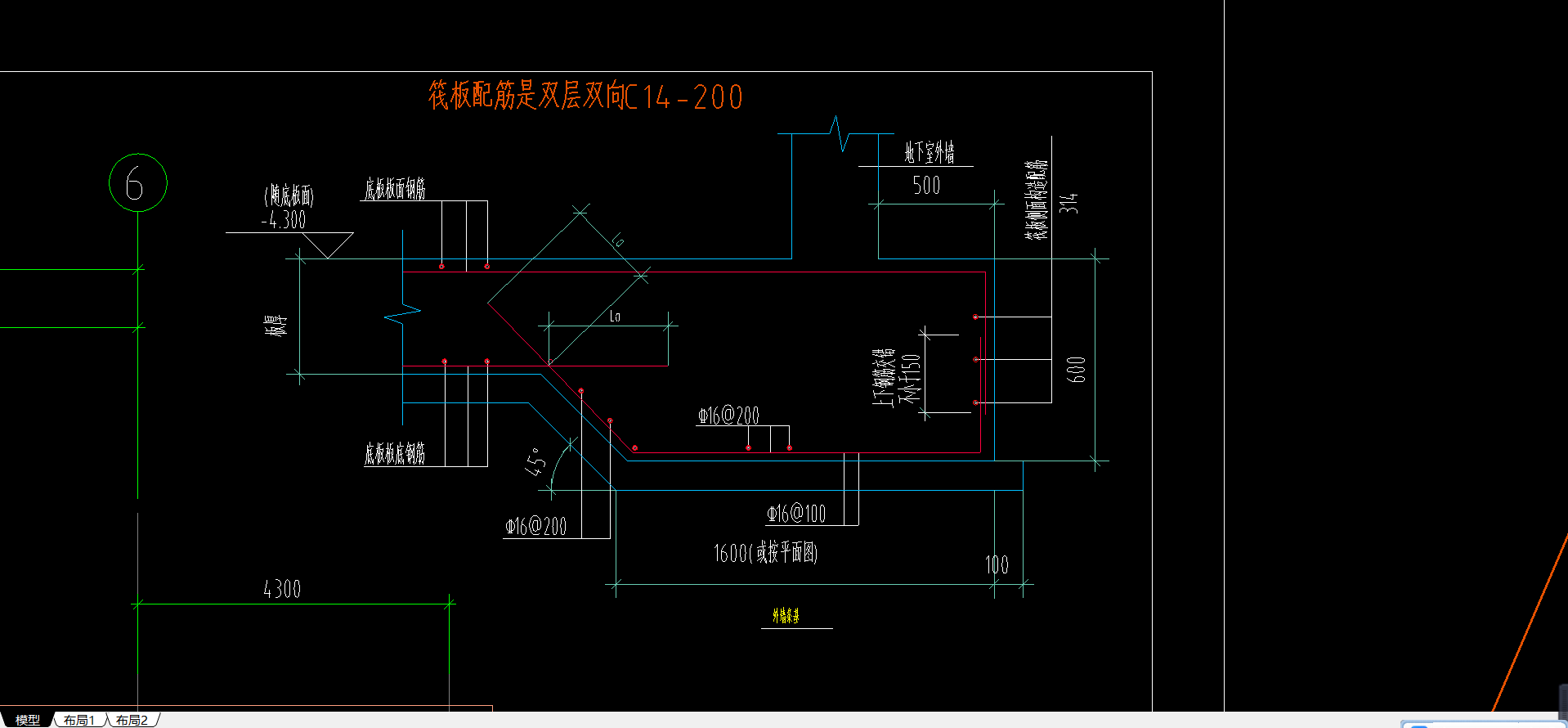Switch to the 模型 tab
The height and width of the screenshot is (728, 1568).
click(27, 720)
